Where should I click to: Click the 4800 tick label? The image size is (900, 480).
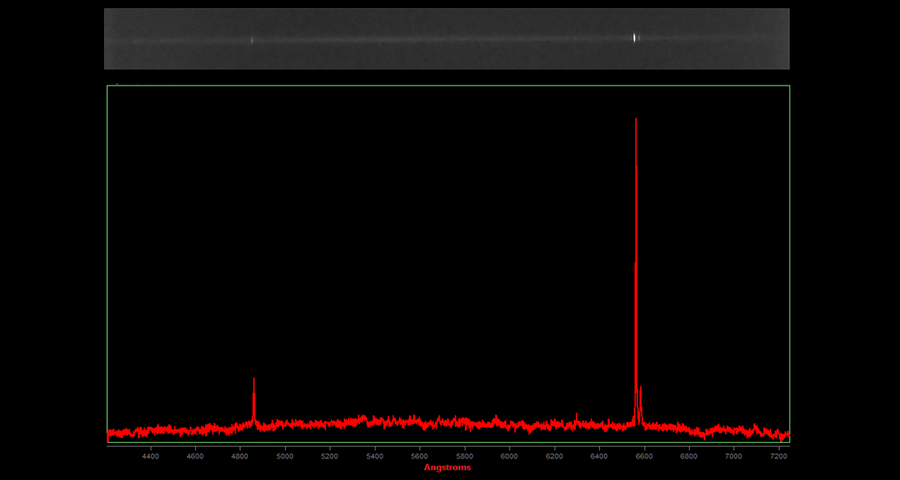(x=240, y=456)
